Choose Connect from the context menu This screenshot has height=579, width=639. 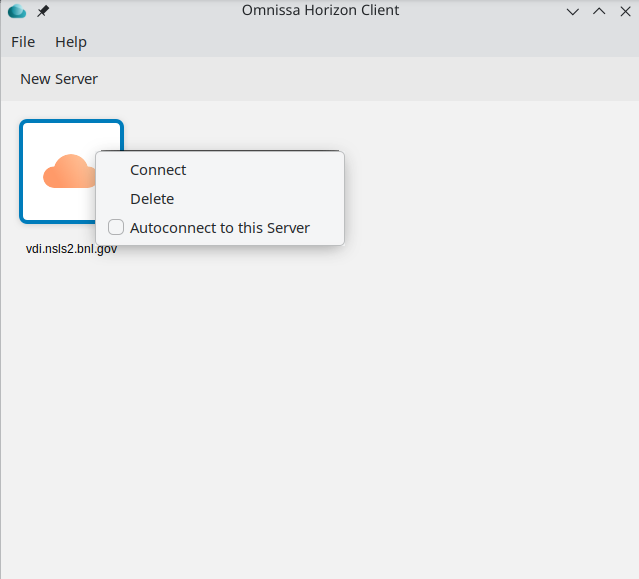(158, 170)
